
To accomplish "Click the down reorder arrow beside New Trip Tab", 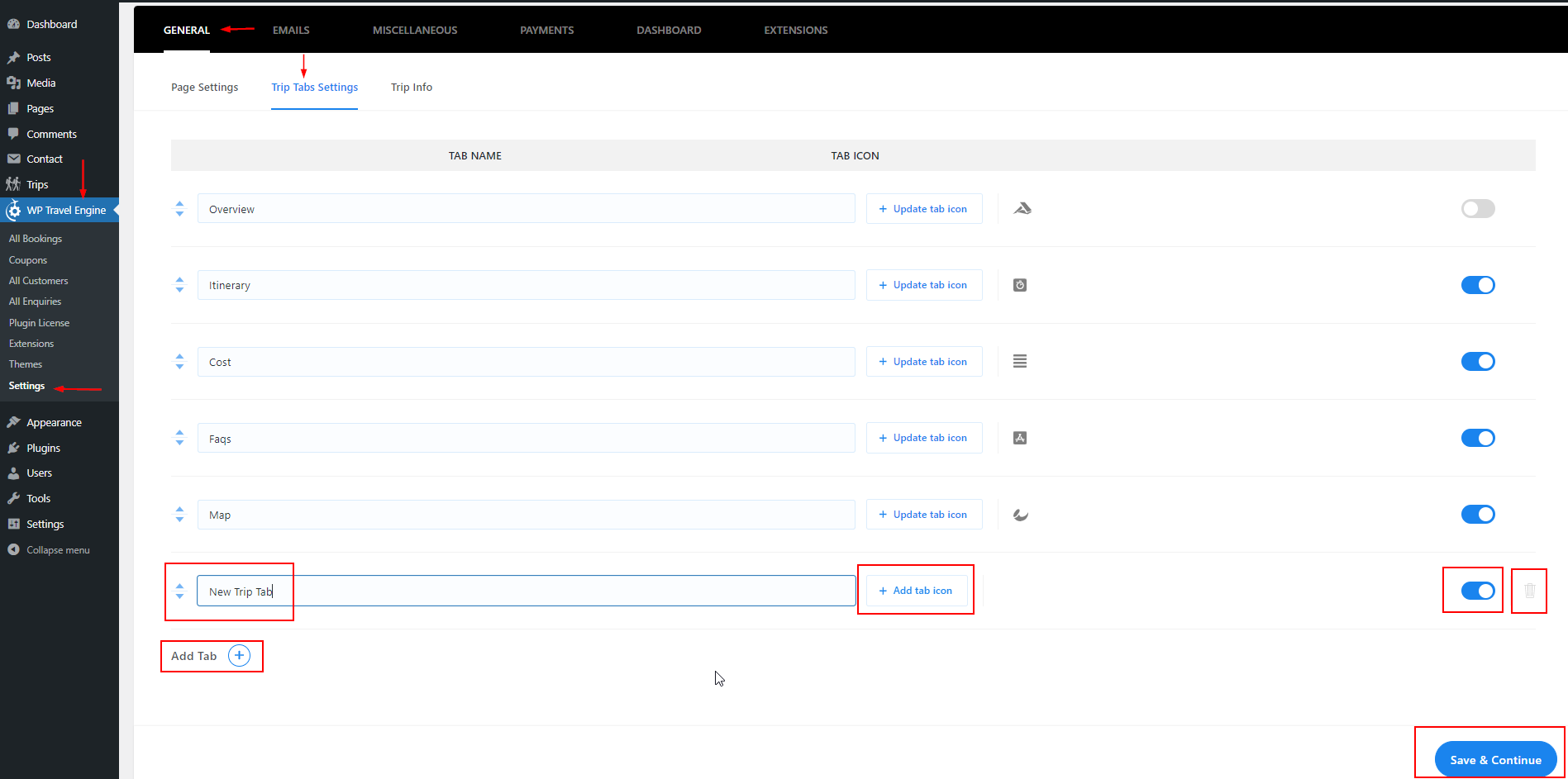I will pyautogui.click(x=179, y=596).
